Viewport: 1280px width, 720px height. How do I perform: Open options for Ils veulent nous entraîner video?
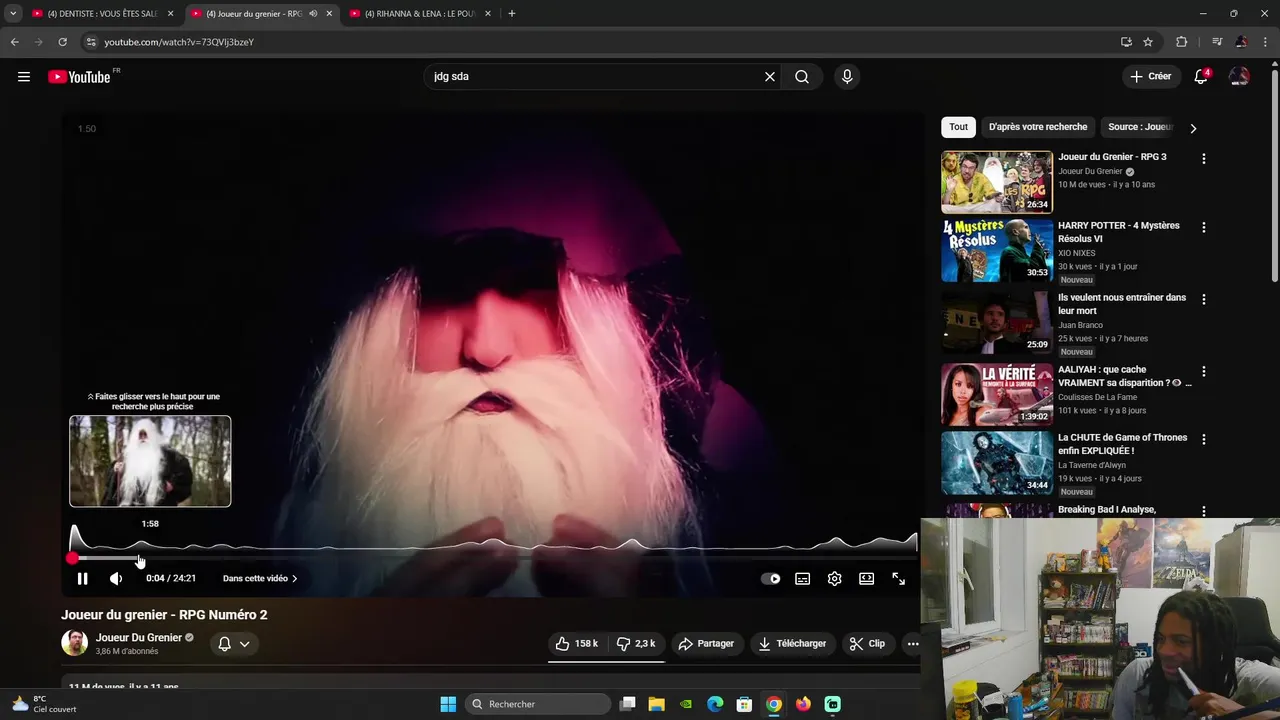[x=1203, y=299]
